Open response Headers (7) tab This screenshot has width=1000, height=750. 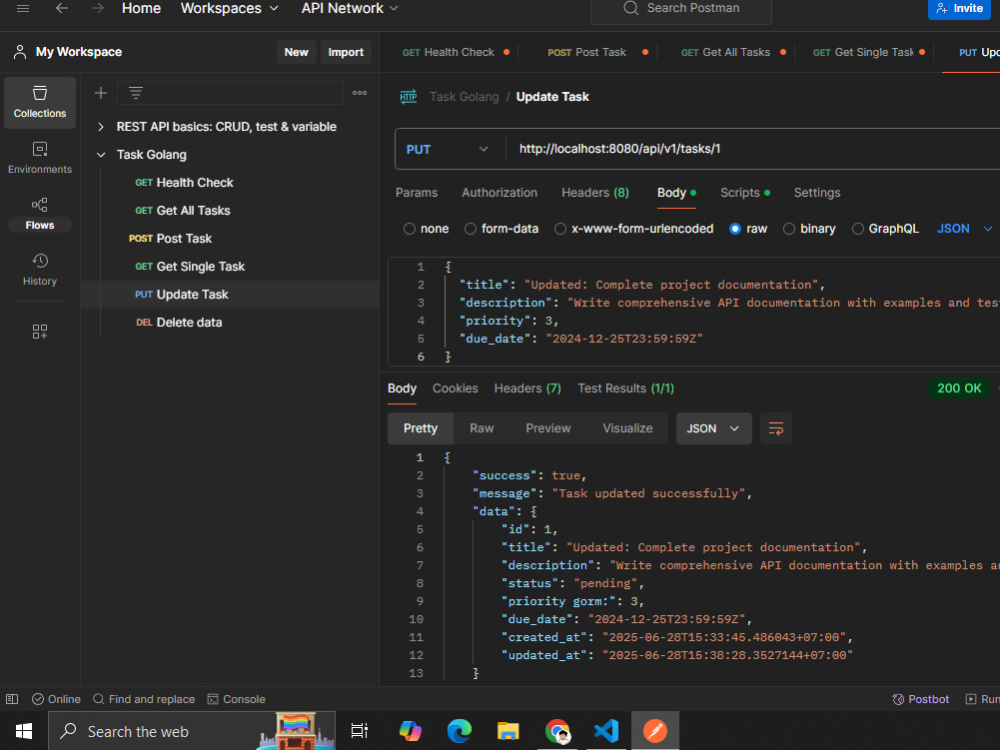pos(527,388)
